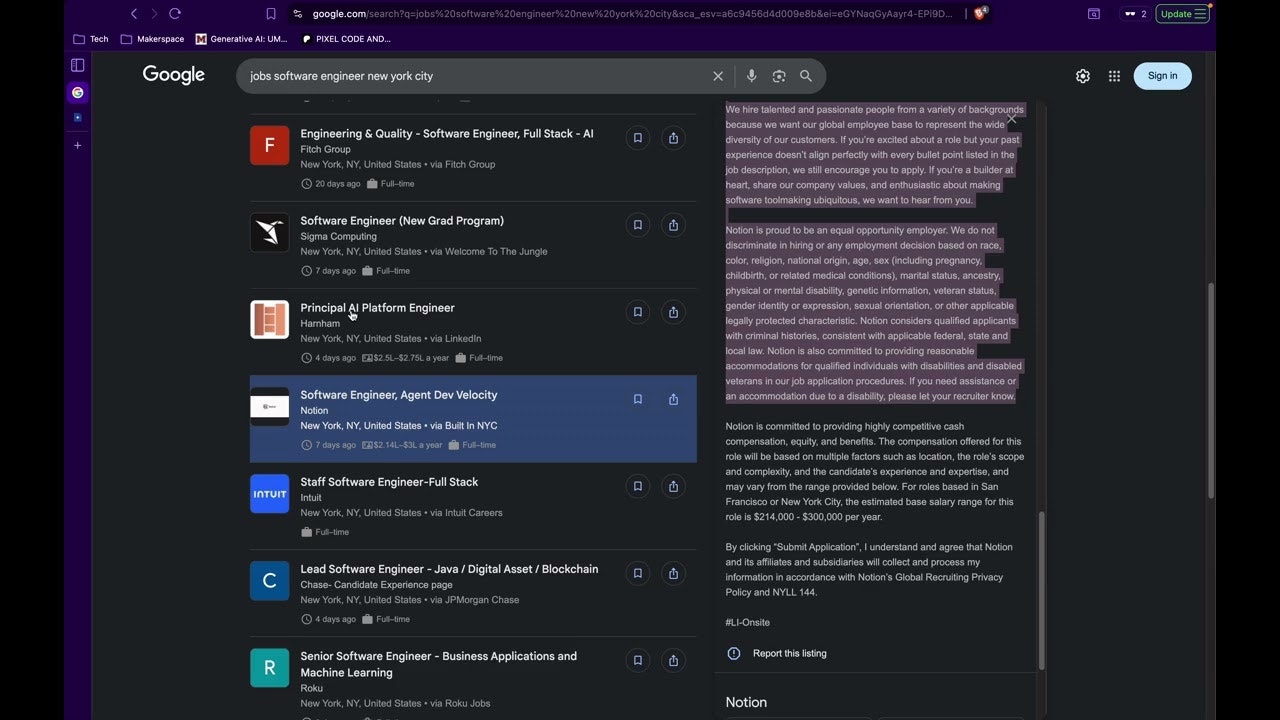
Task: Bookmark this page via address bar bookmark icon
Action: coord(271,14)
